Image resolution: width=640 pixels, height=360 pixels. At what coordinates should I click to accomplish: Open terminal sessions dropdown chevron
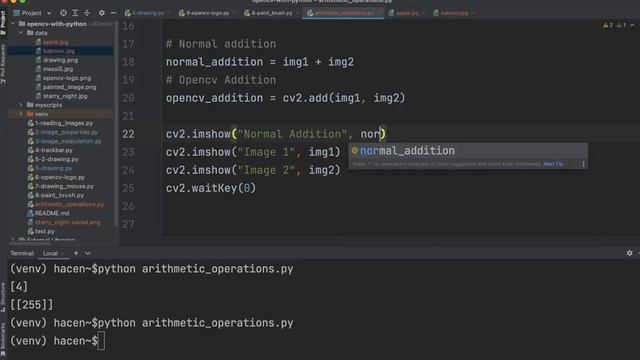coord(88,253)
